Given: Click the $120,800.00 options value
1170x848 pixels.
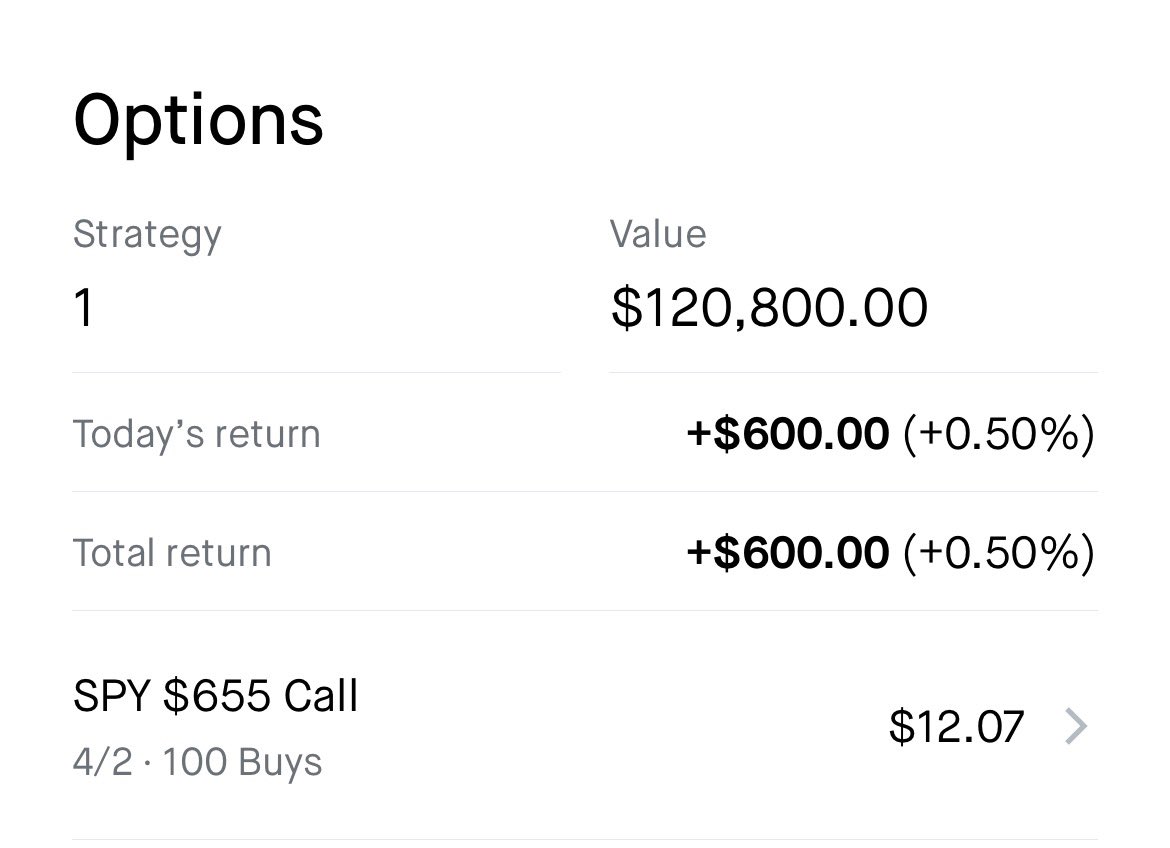Looking at the screenshot, I should [769, 308].
